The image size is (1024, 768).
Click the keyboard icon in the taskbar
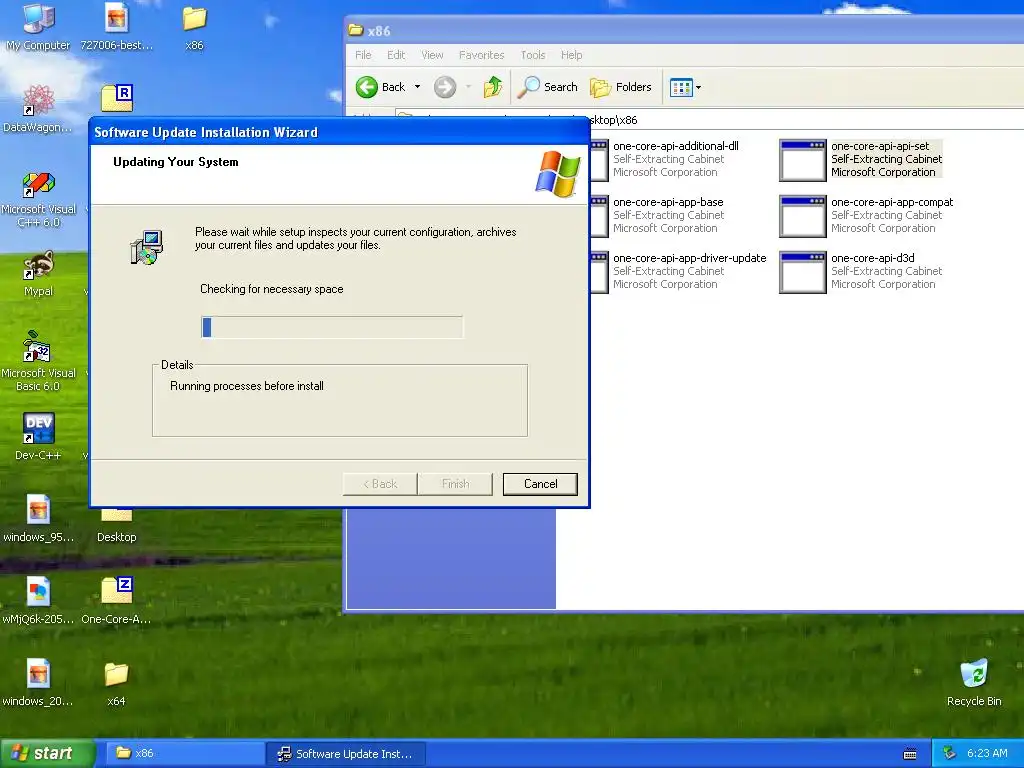coord(909,754)
